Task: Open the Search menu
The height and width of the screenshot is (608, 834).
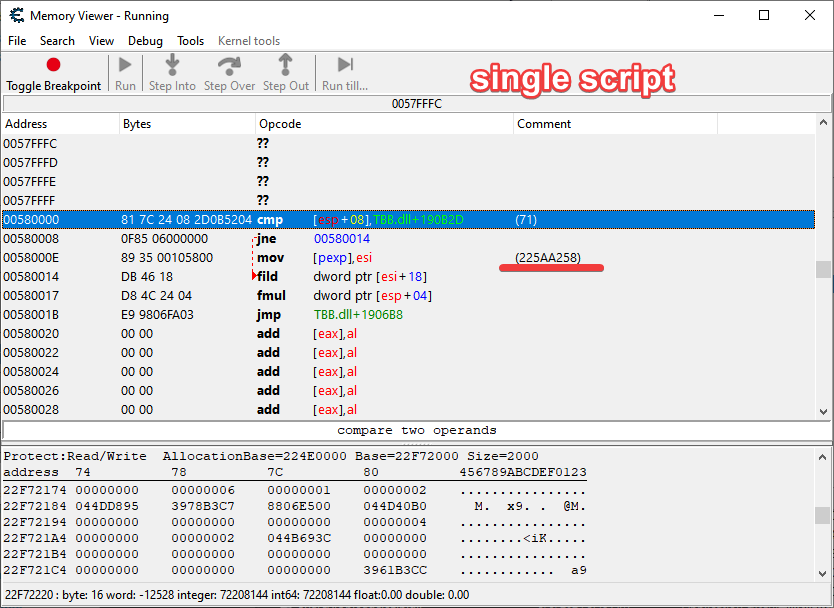Action: (57, 41)
